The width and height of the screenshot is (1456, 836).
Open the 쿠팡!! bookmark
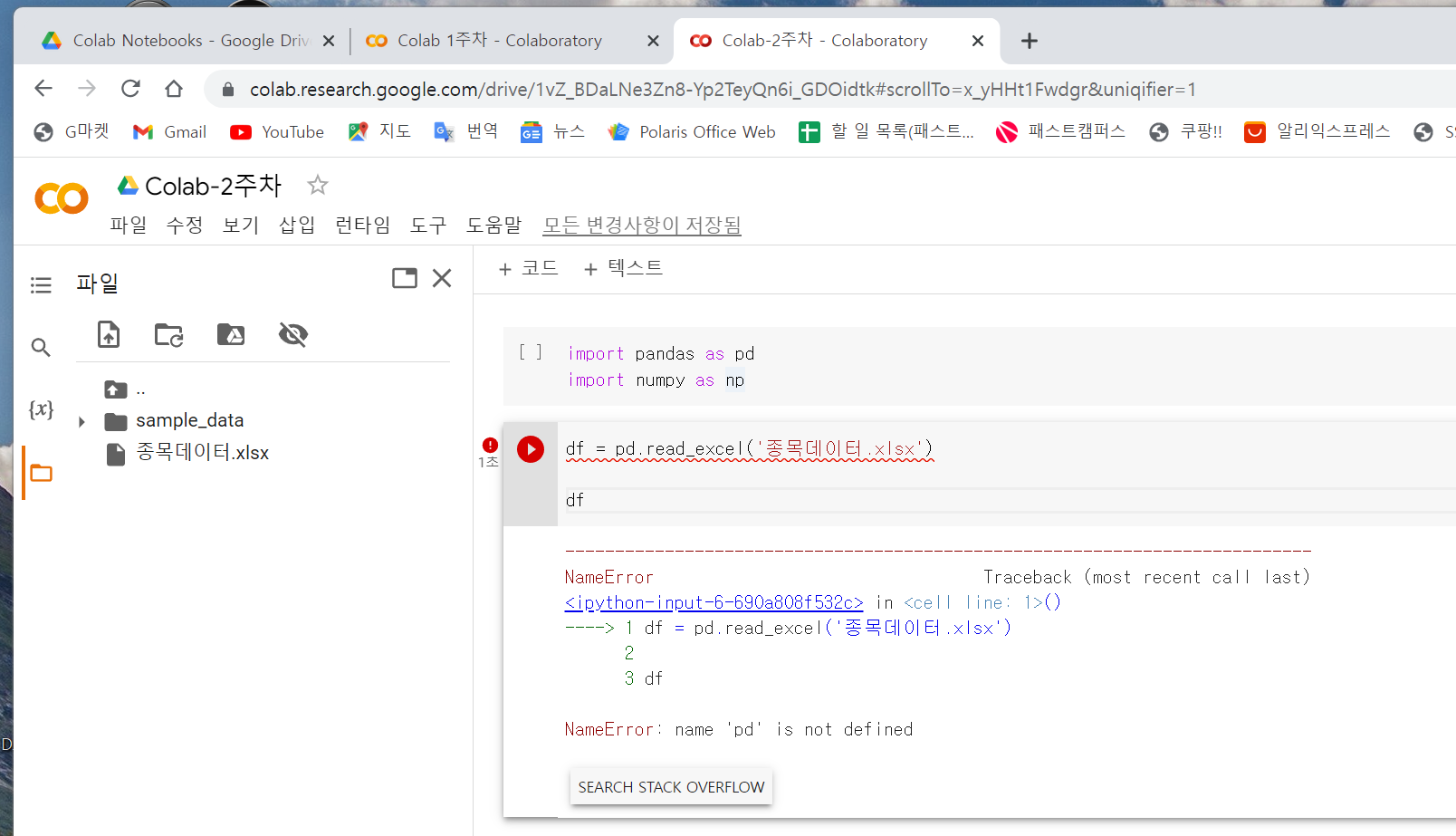[x=1185, y=131]
